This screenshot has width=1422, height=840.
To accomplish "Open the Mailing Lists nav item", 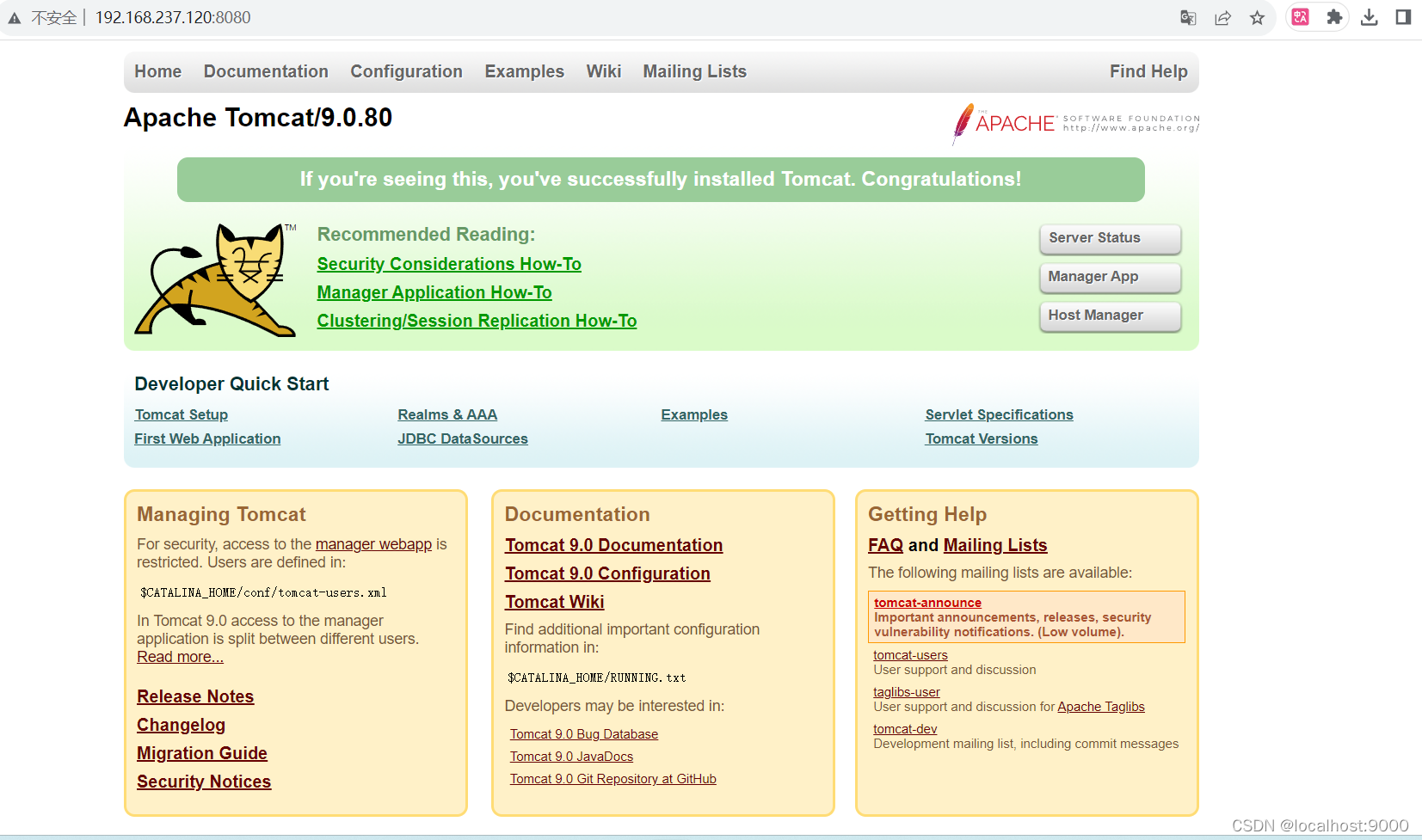I will [694, 71].
